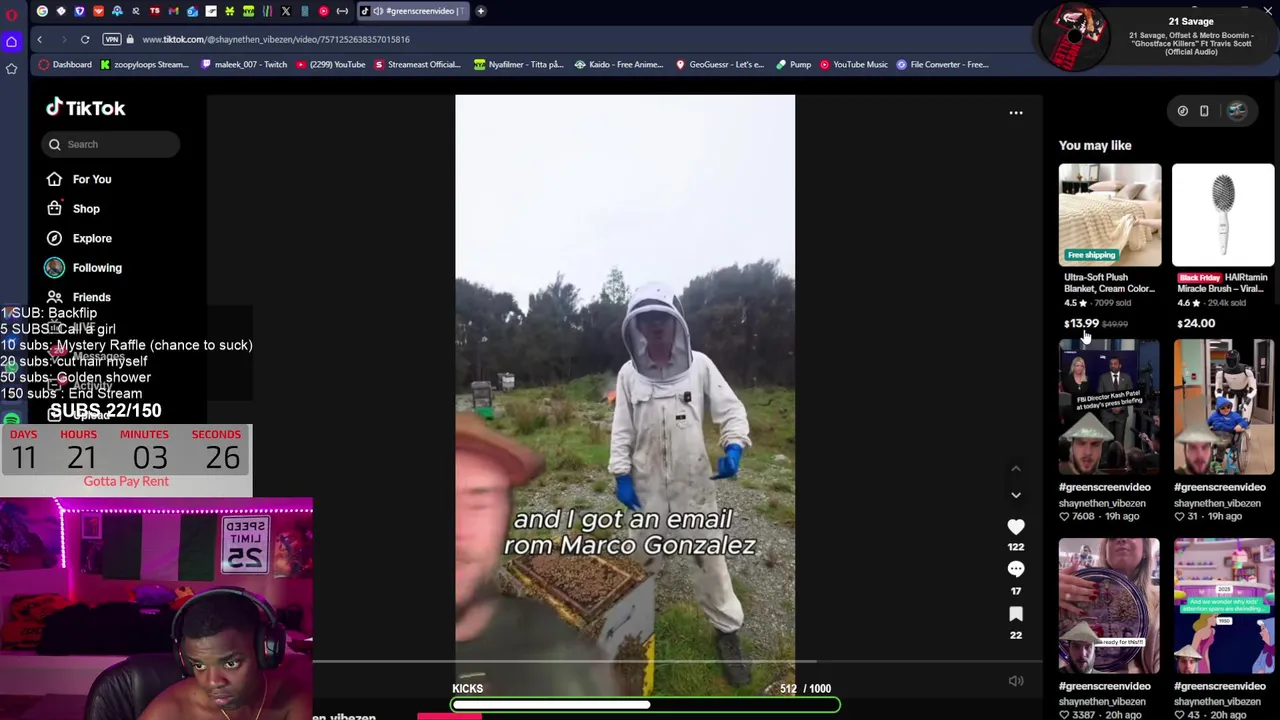Click the site padlock security icon
The image size is (1280, 720).
click(x=130, y=39)
